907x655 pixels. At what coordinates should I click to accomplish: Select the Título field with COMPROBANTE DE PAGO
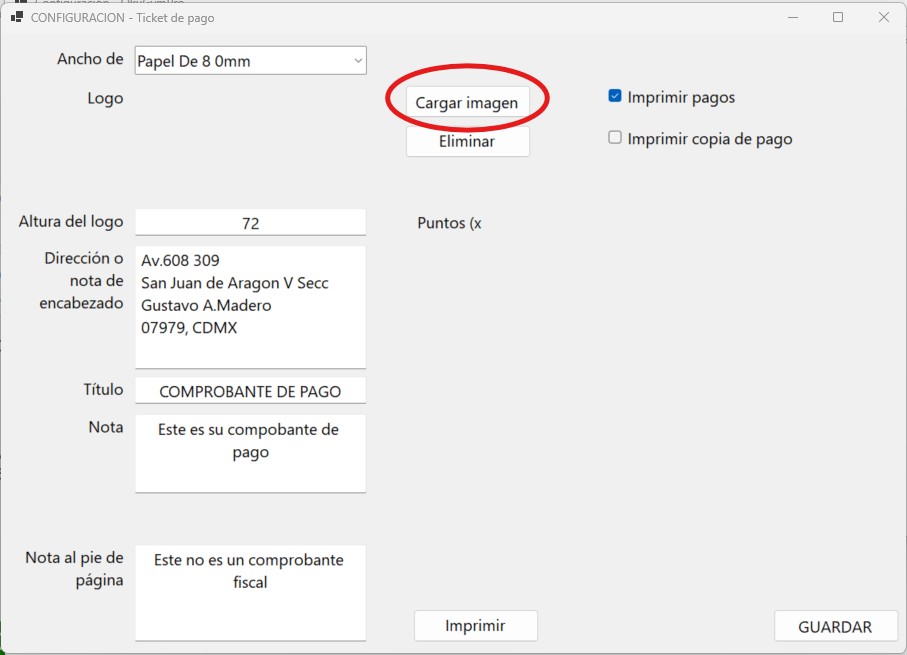pyautogui.click(x=250, y=391)
